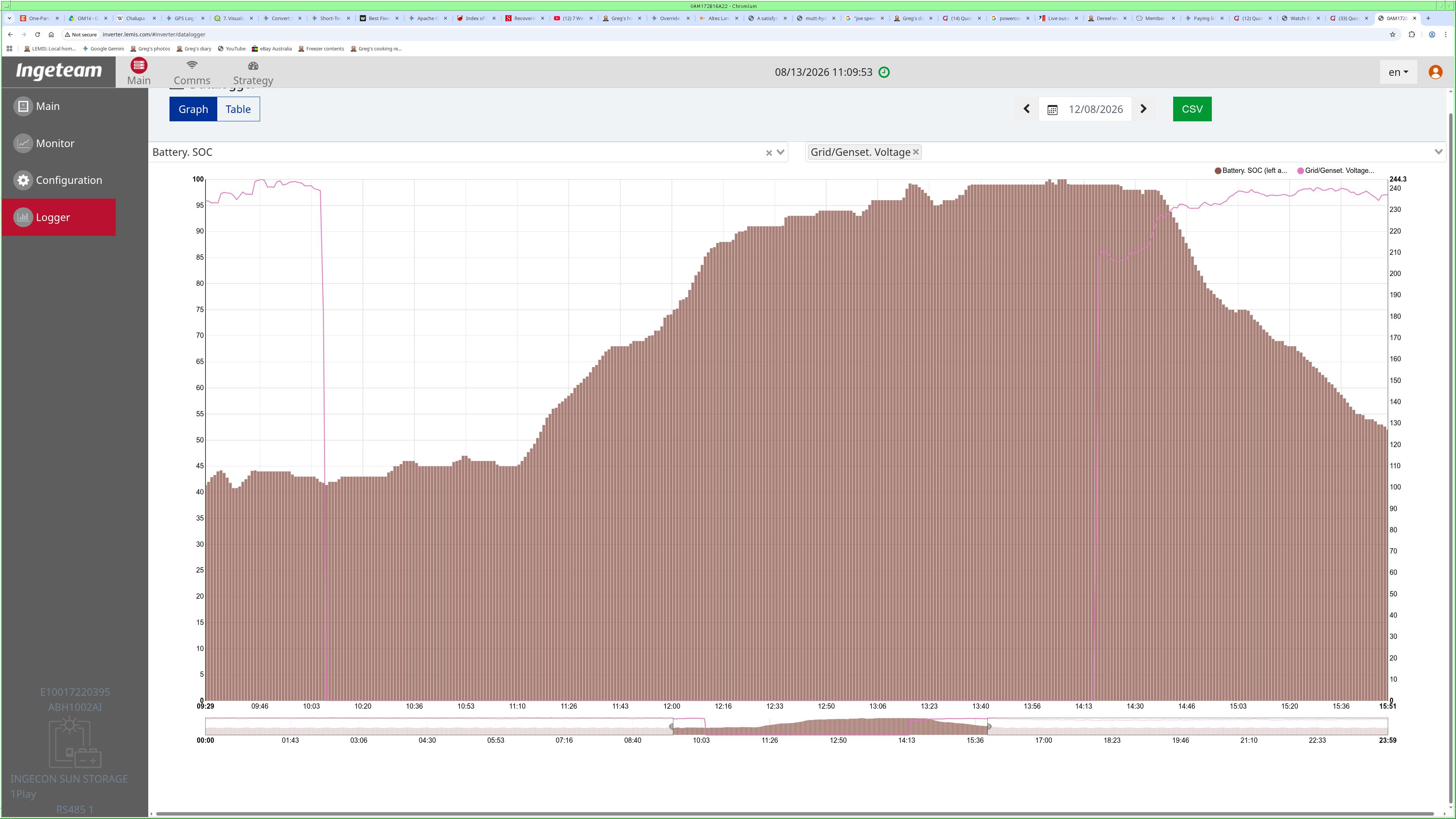
Task: Open the Greg's diary bookmark
Action: click(194, 49)
